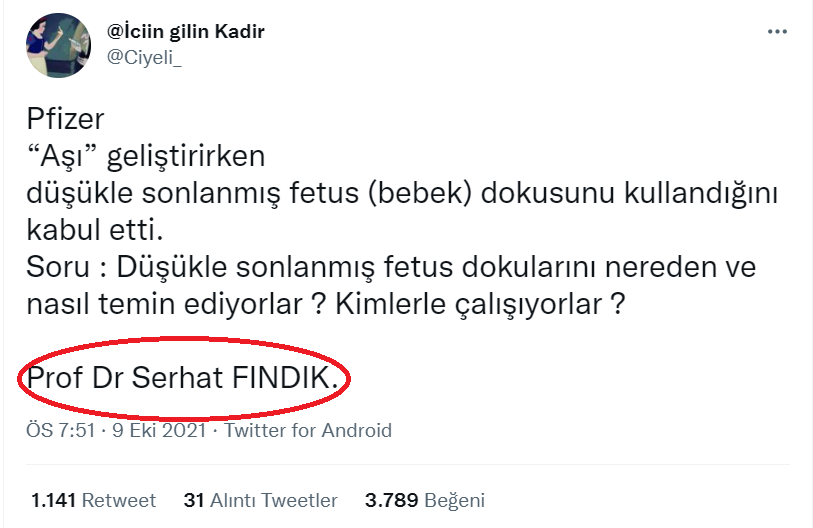This screenshot has height=528, width=813.
Task: Open the tweet's three-dot more options menu
Action: coord(777,32)
